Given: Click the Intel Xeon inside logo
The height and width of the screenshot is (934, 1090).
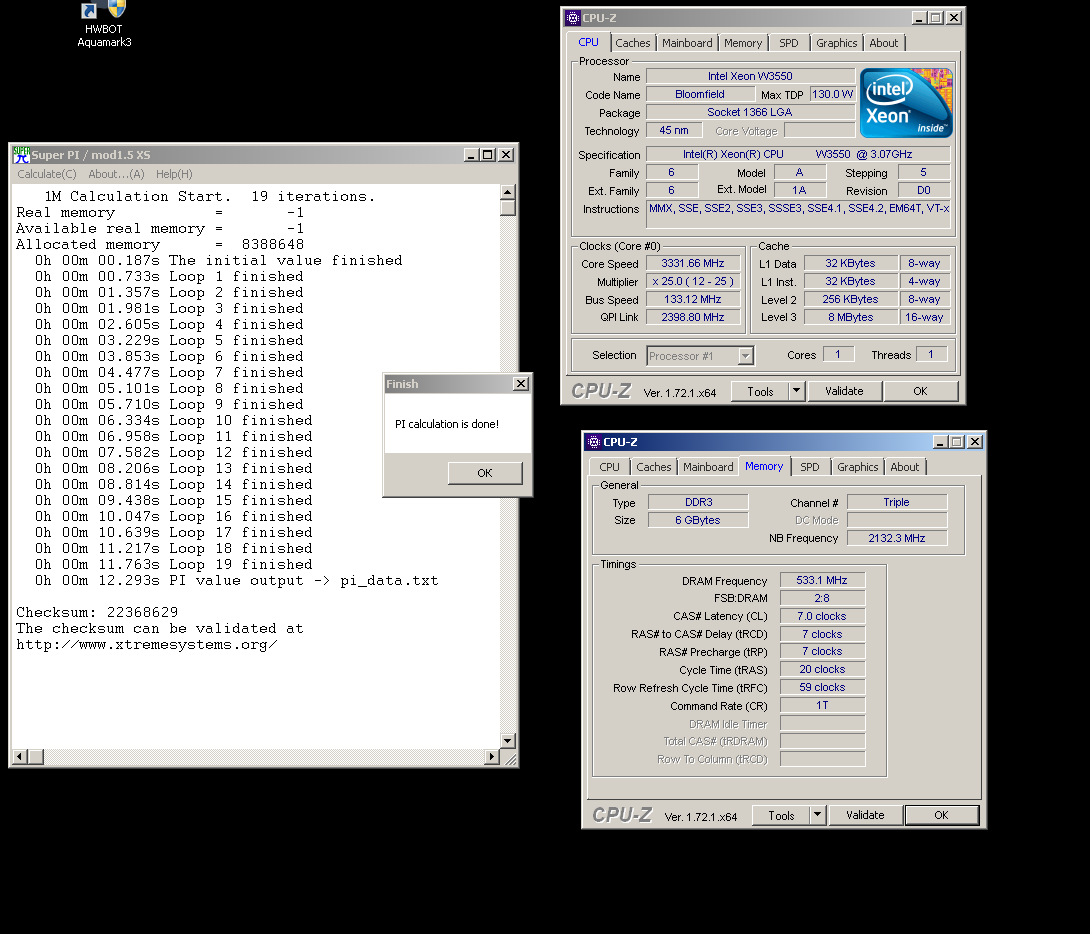Looking at the screenshot, I should 906,103.
